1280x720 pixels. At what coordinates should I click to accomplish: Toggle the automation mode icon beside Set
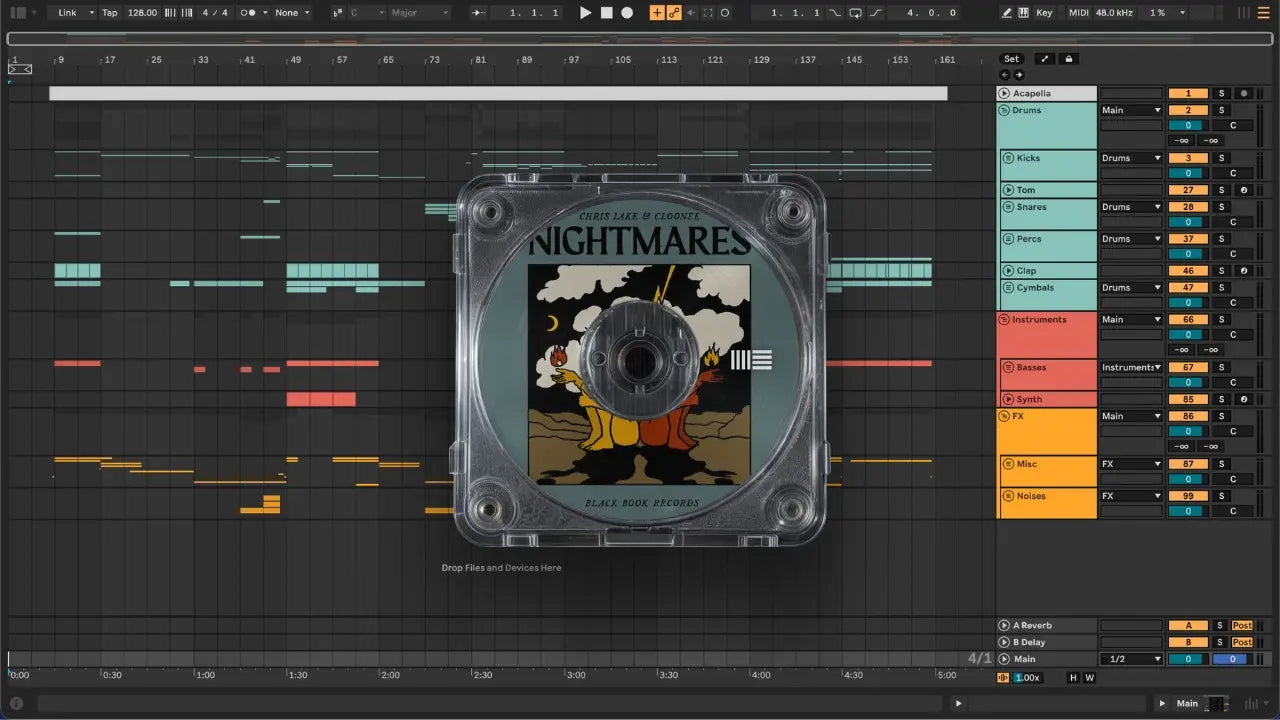pyautogui.click(x=1043, y=59)
